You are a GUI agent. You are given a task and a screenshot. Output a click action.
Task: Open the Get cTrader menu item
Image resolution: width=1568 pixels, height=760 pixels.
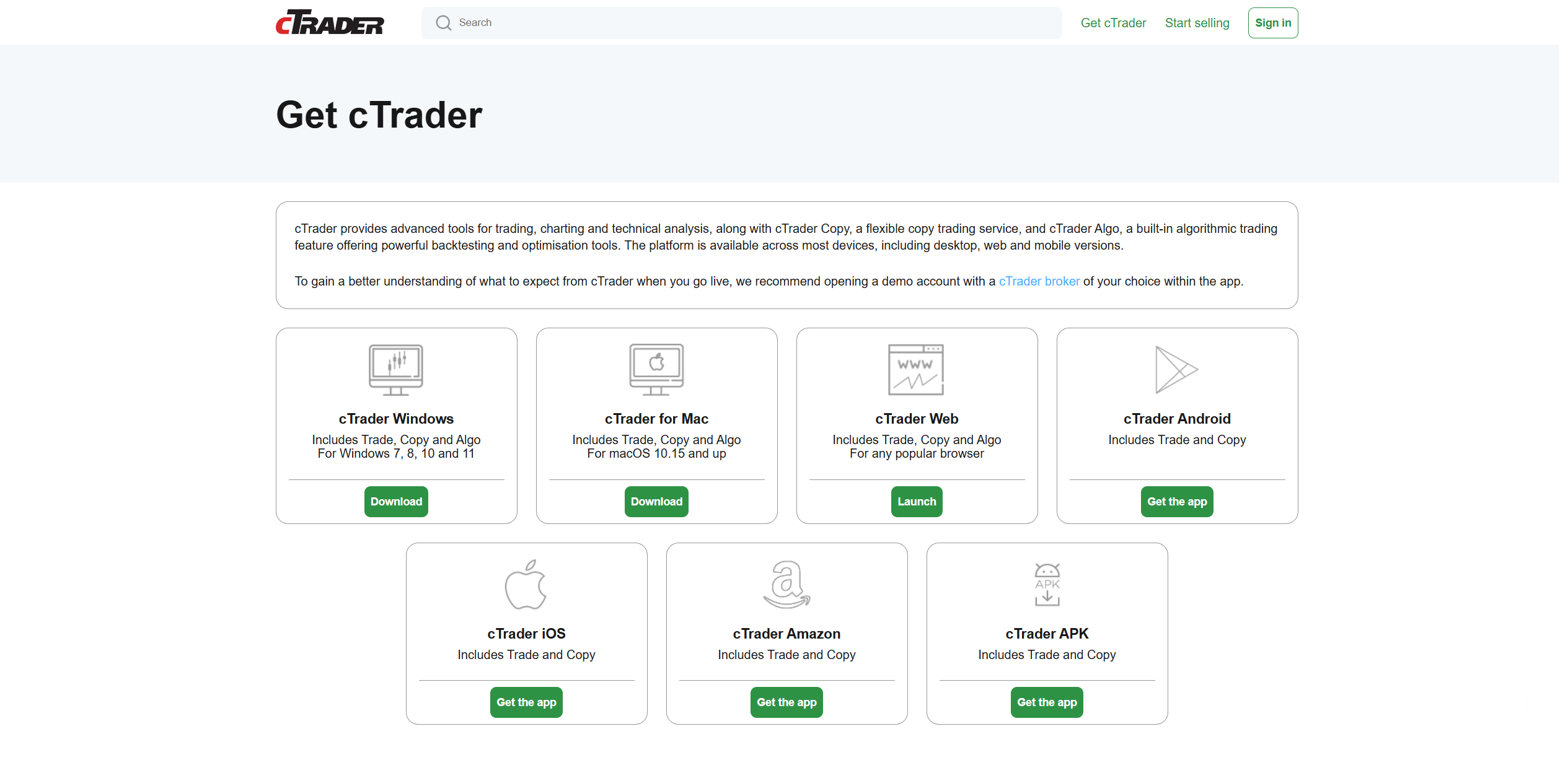point(1113,23)
